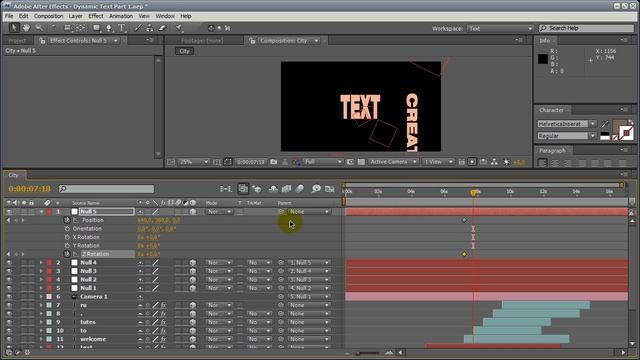
Task: Select the Clone Stamp tool
Action: pos(150,28)
